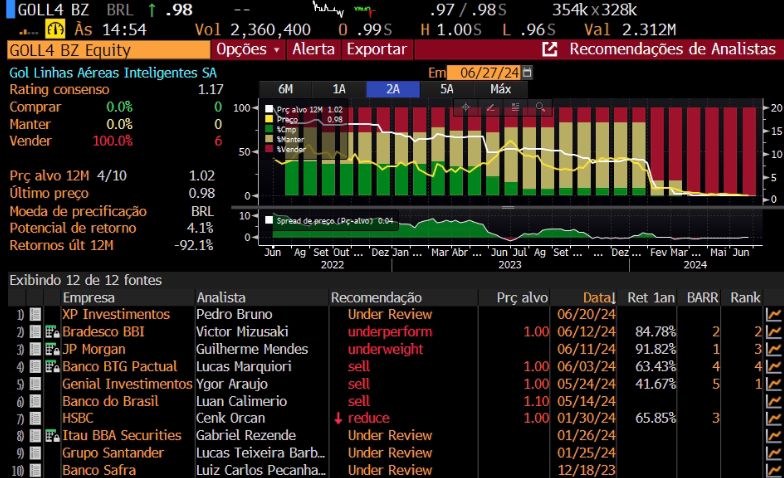Viewport: 784px width, 478px height.
Task: Toggle the Prç alvo 12M legend series
Action: coord(269,109)
